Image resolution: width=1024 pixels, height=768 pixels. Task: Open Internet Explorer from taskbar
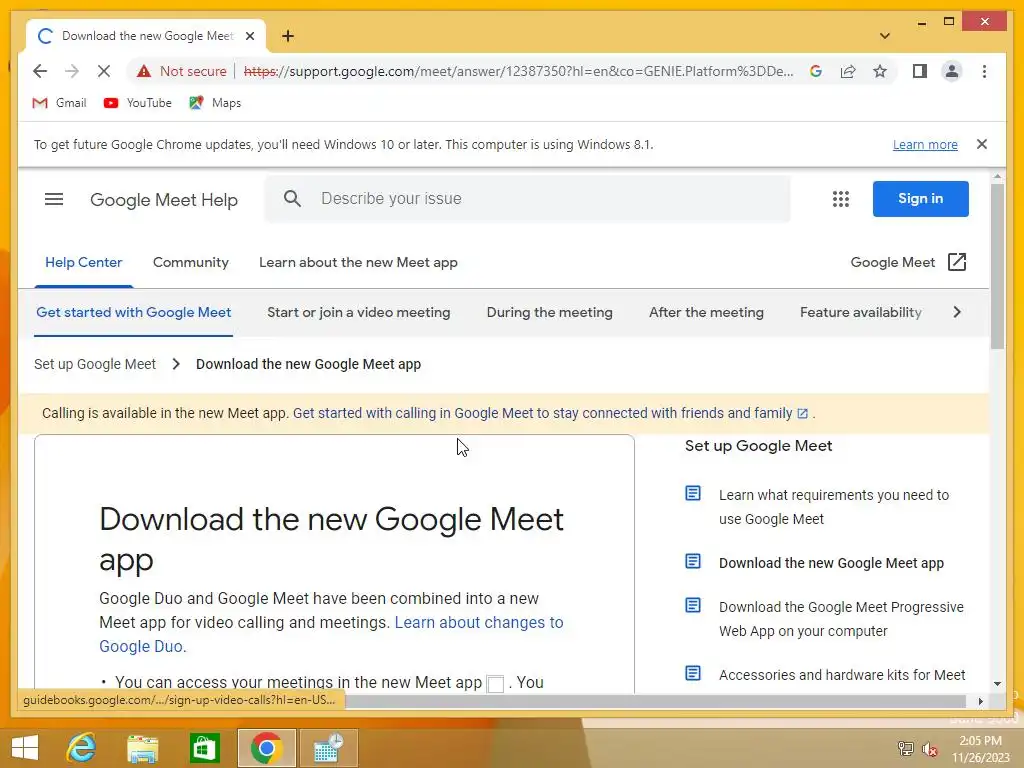(x=81, y=748)
